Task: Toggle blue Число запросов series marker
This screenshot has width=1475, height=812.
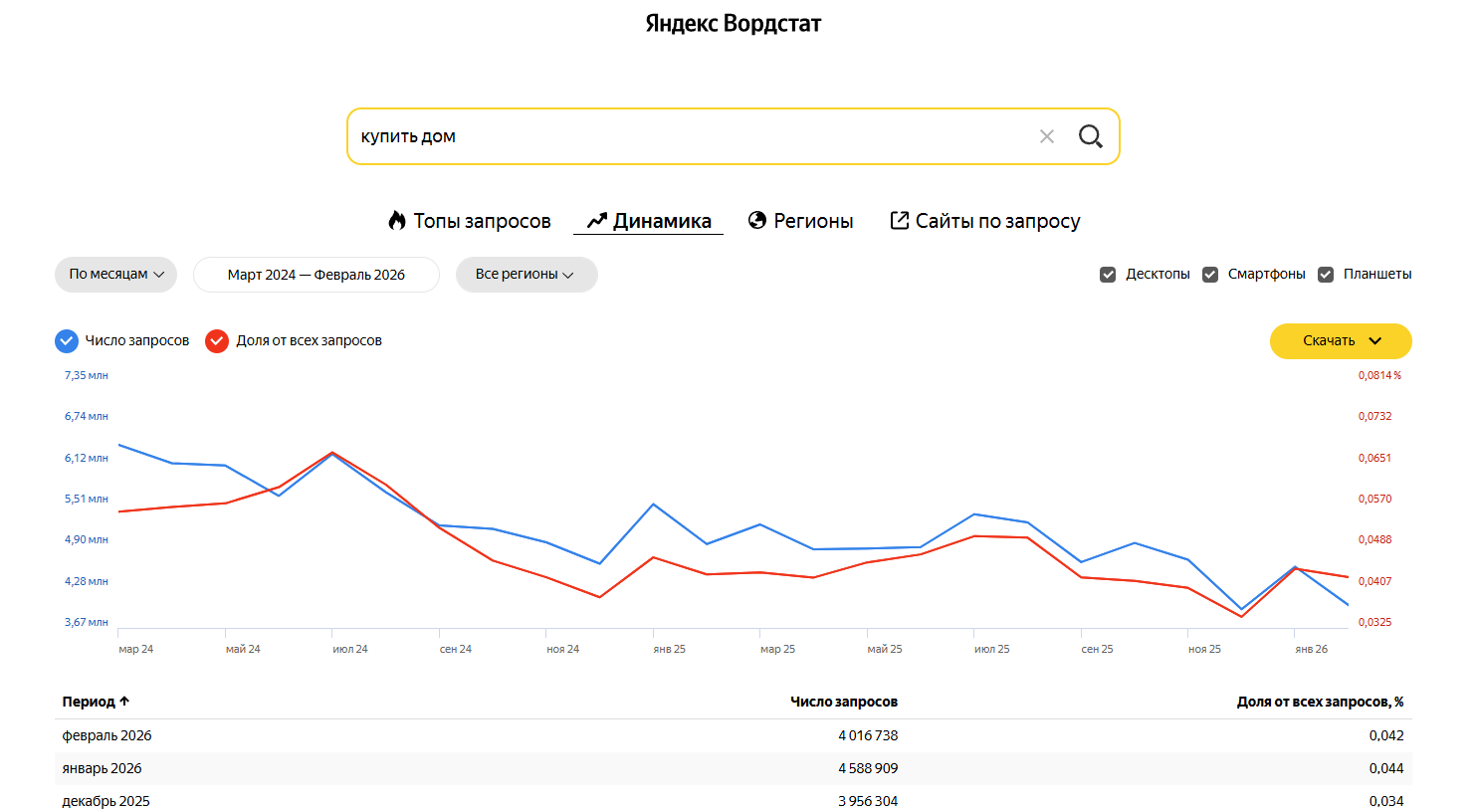Action: point(66,341)
